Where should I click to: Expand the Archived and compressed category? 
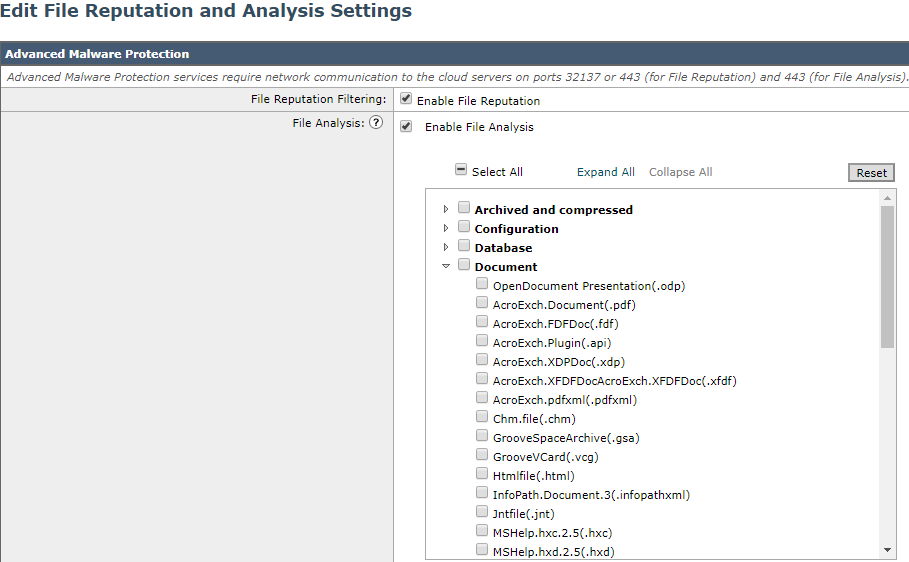pyautogui.click(x=446, y=209)
